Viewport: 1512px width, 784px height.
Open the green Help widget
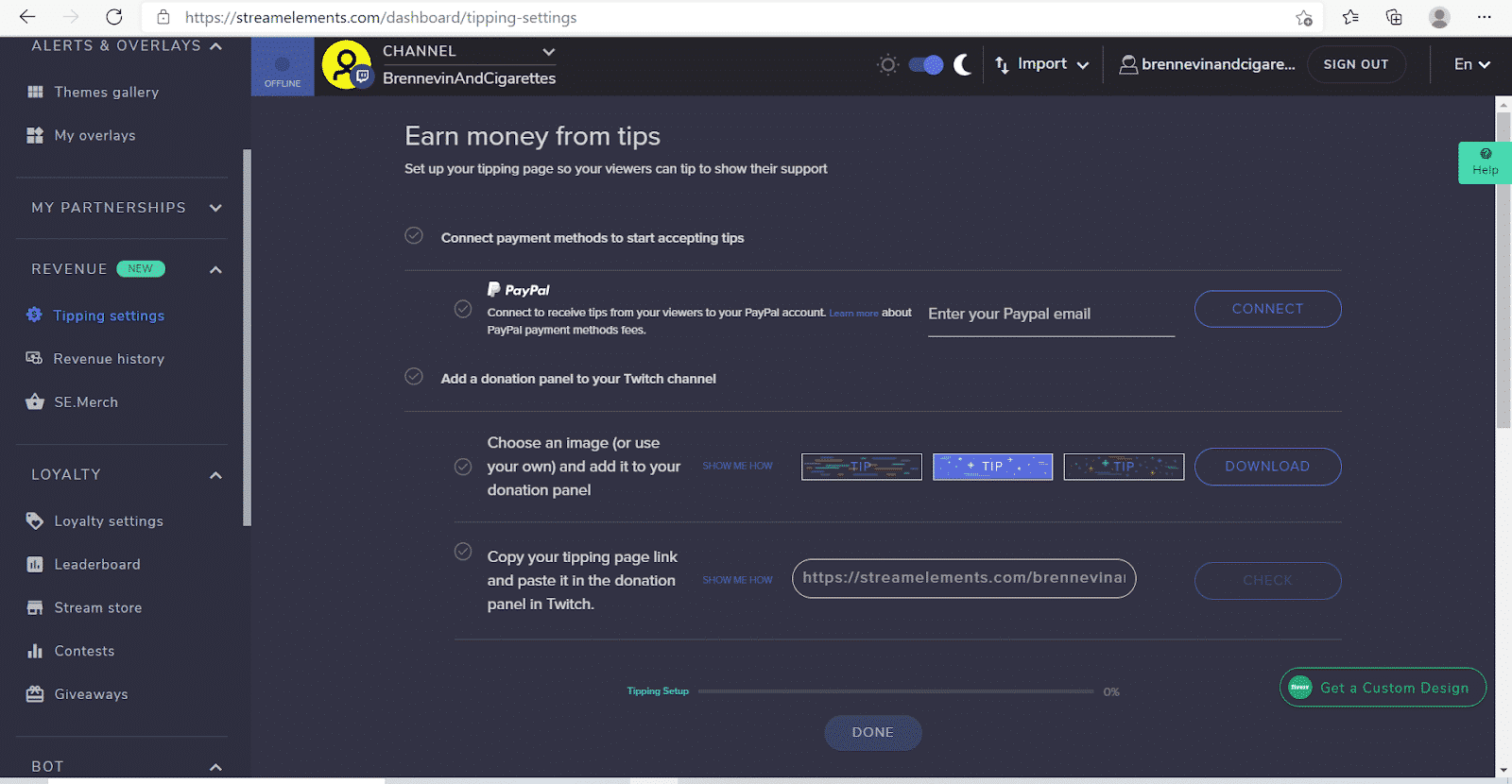tap(1485, 162)
